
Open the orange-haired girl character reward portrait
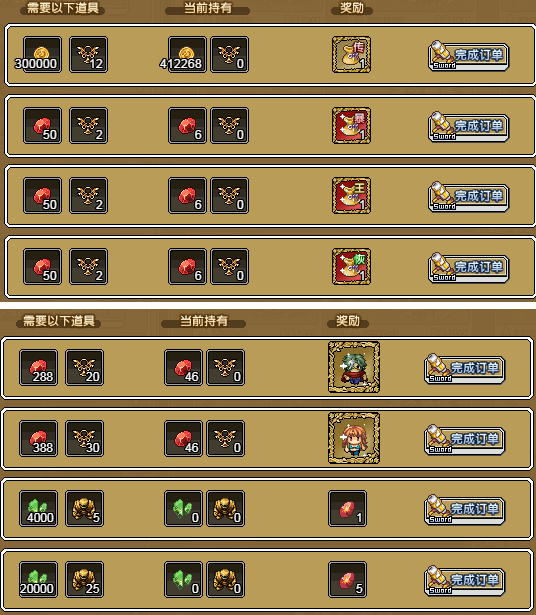(354, 438)
